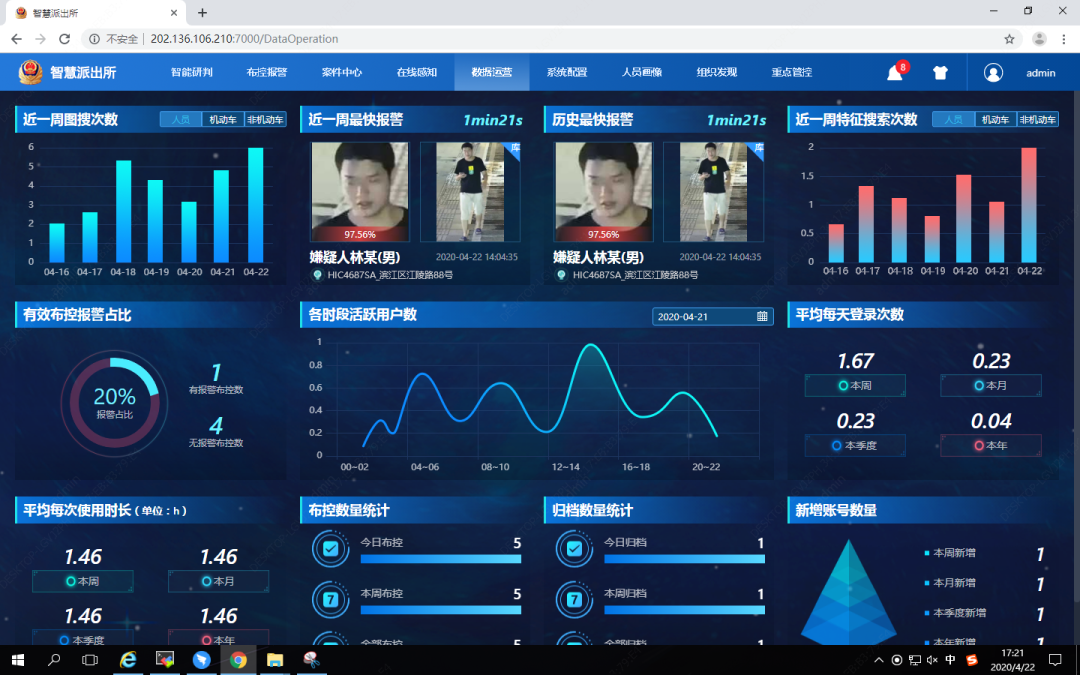
Task: Reload the page in Chrome
Action: (64, 39)
